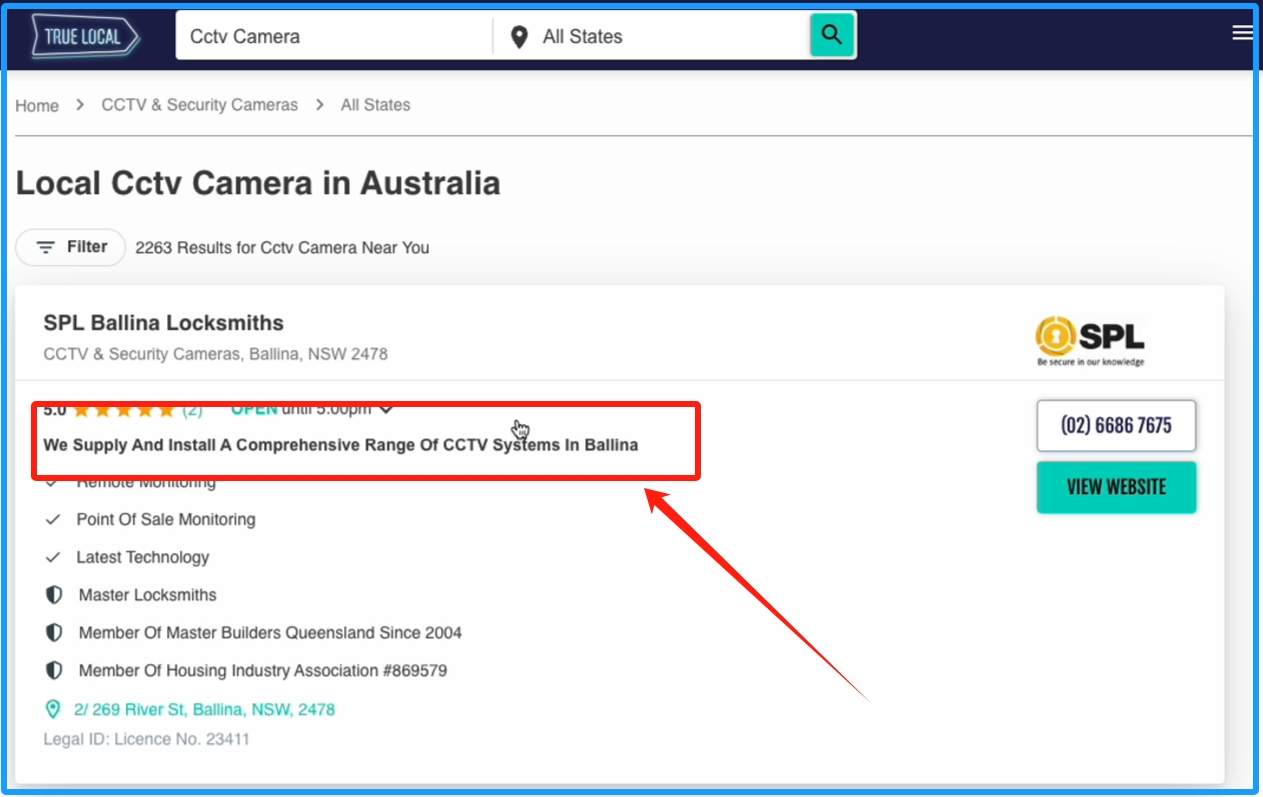Click checkmark icon next to Point Of Sale Monitoring
The height and width of the screenshot is (797, 1263).
pos(53,520)
